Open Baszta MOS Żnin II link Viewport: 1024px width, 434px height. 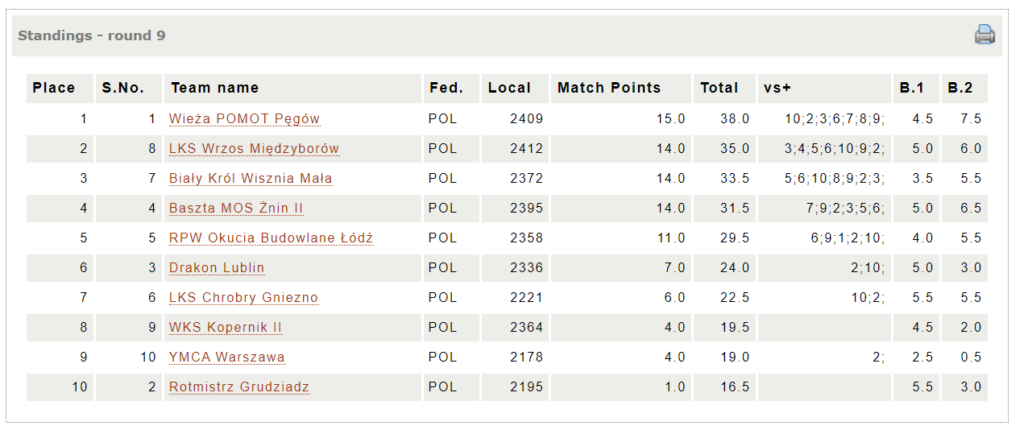tap(236, 208)
